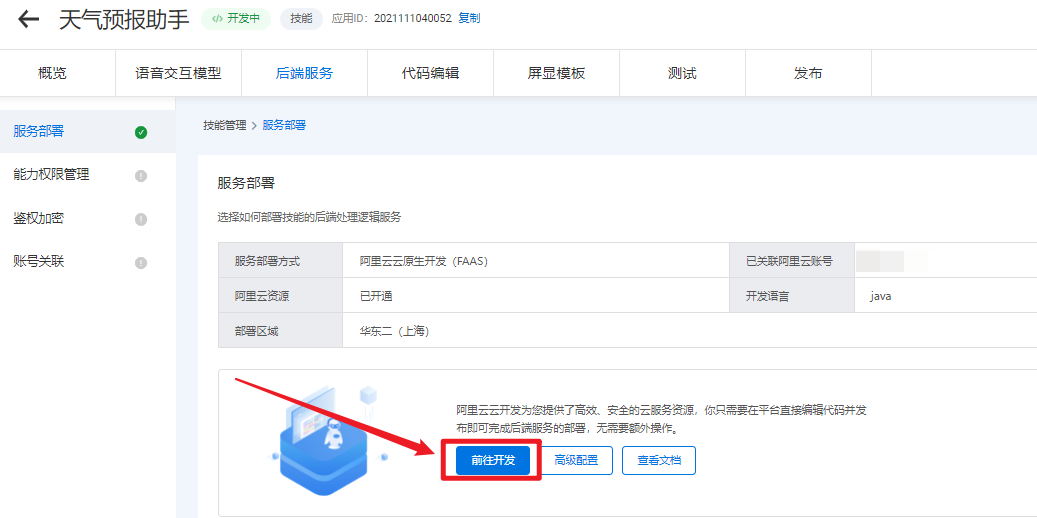Click the 选择如何部署技能的后端处理逻辑服务 description

(x=310, y=217)
